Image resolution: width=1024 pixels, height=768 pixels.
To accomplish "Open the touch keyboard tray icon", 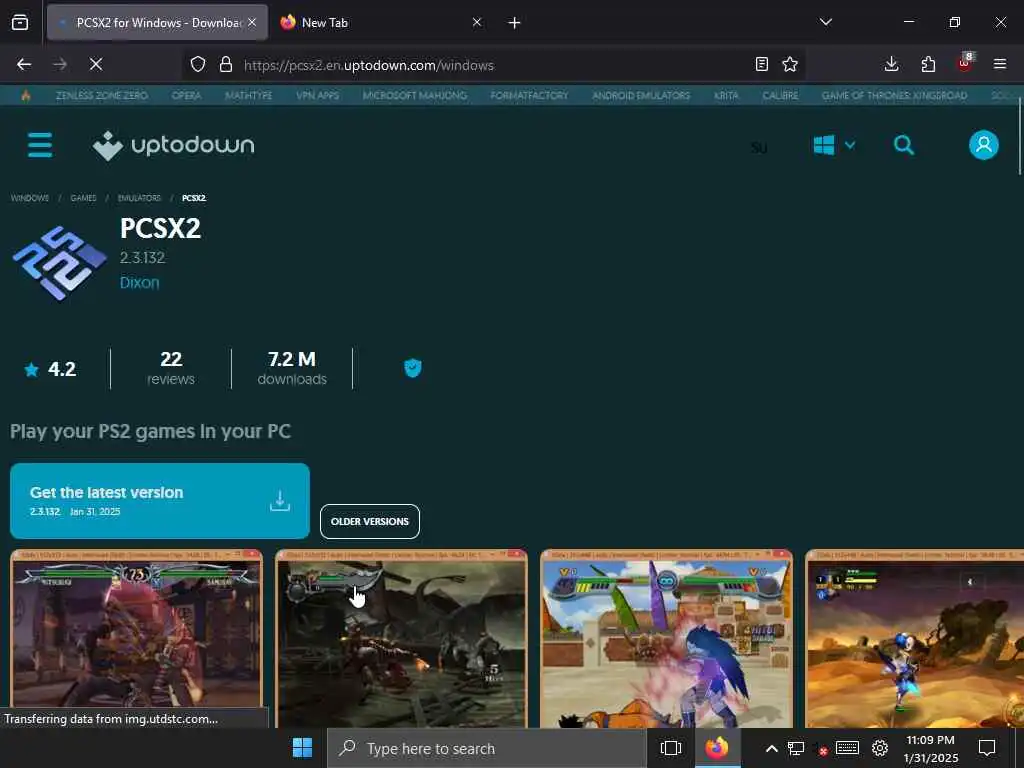I will tap(847, 748).
